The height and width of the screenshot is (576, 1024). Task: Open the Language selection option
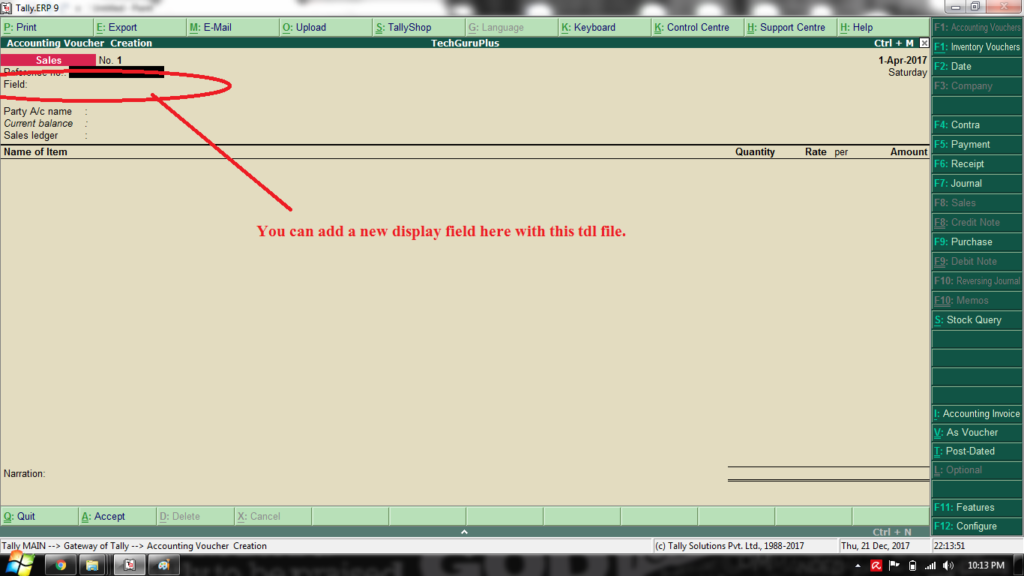[499, 27]
